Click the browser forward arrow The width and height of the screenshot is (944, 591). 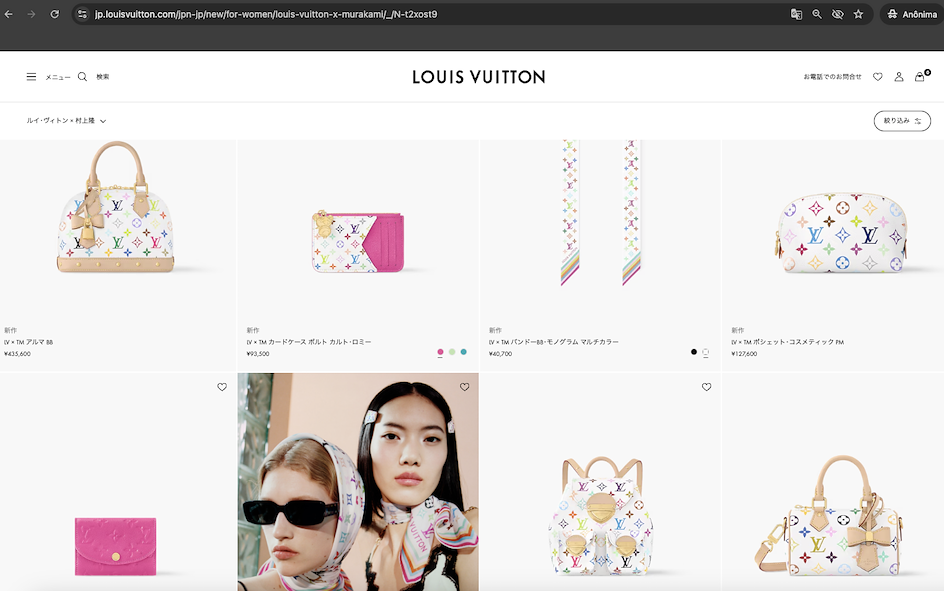click(x=31, y=14)
